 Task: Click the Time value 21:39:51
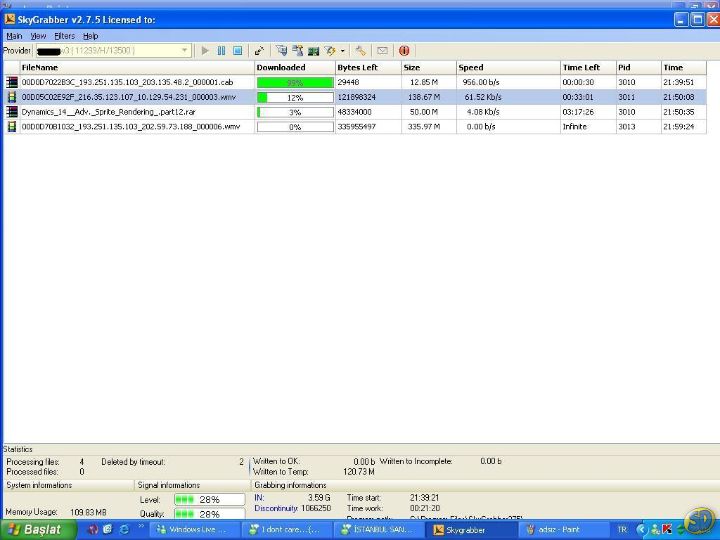click(679, 82)
